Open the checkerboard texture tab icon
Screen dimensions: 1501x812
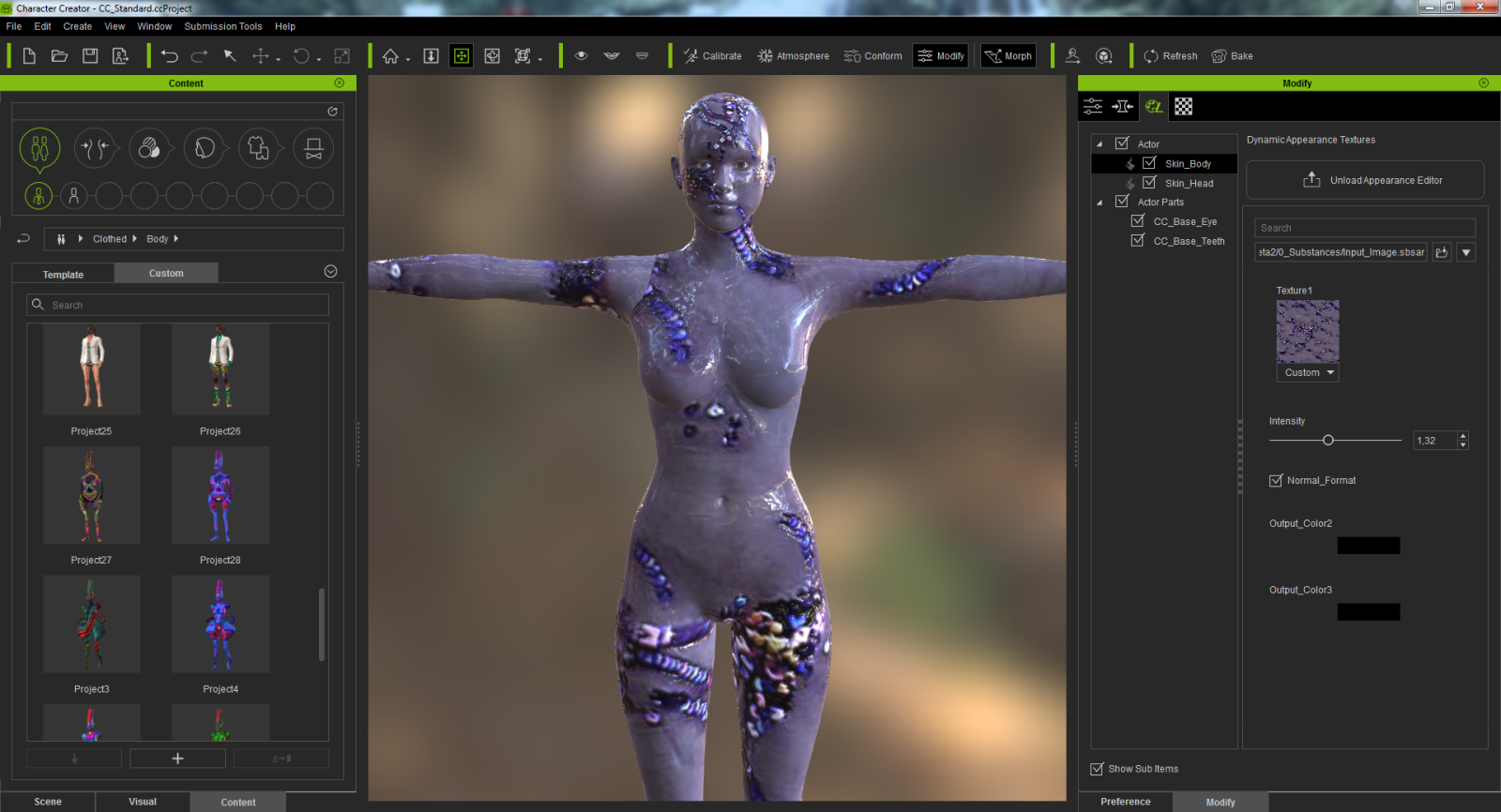[x=1184, y=107]
